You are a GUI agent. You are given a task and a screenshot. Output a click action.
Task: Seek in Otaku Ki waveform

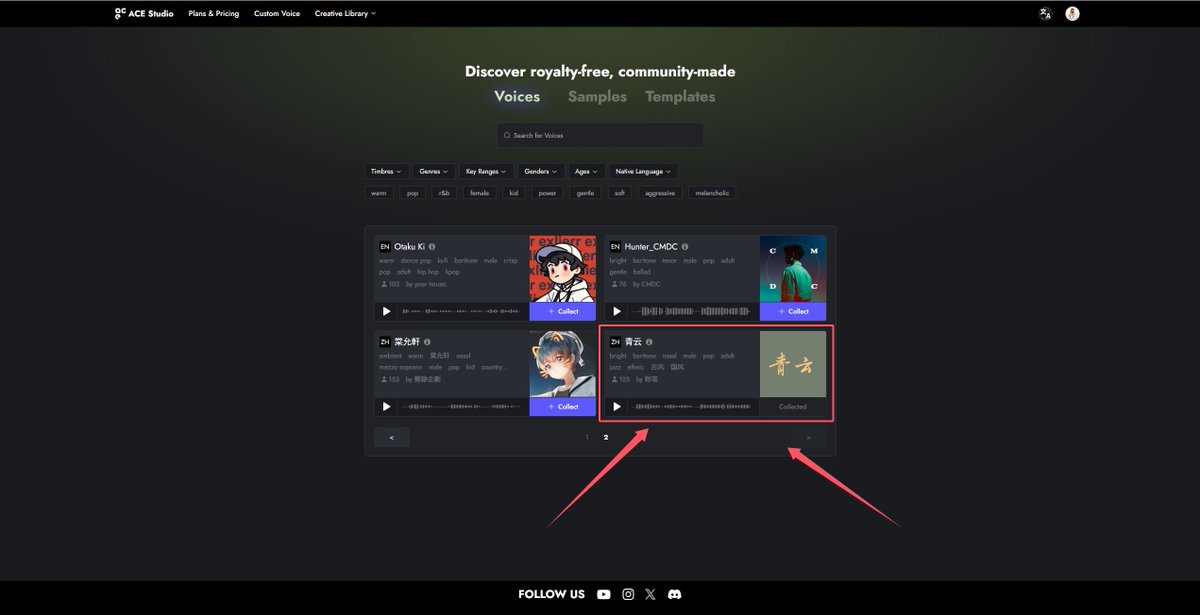[461, 311]
